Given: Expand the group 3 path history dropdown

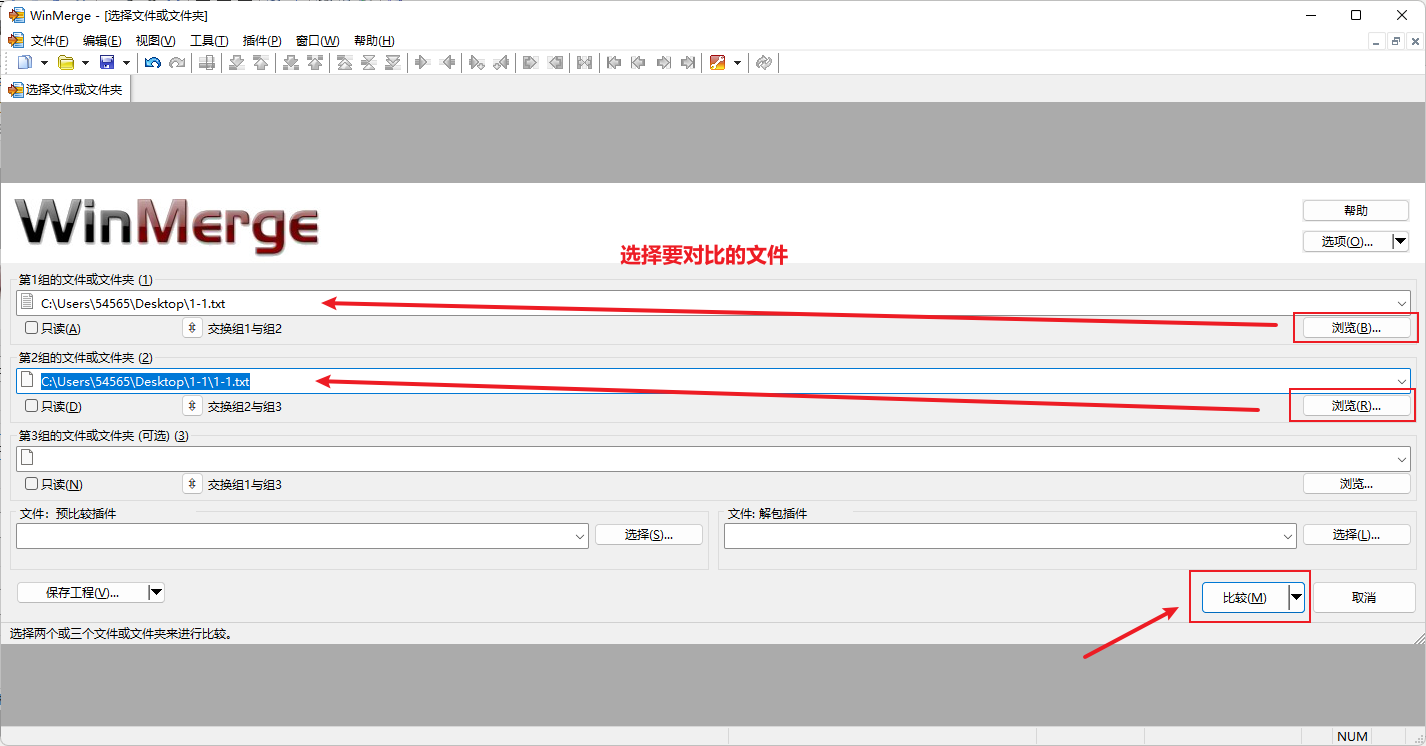Looking at the screenshot, I should (1402, 458).
